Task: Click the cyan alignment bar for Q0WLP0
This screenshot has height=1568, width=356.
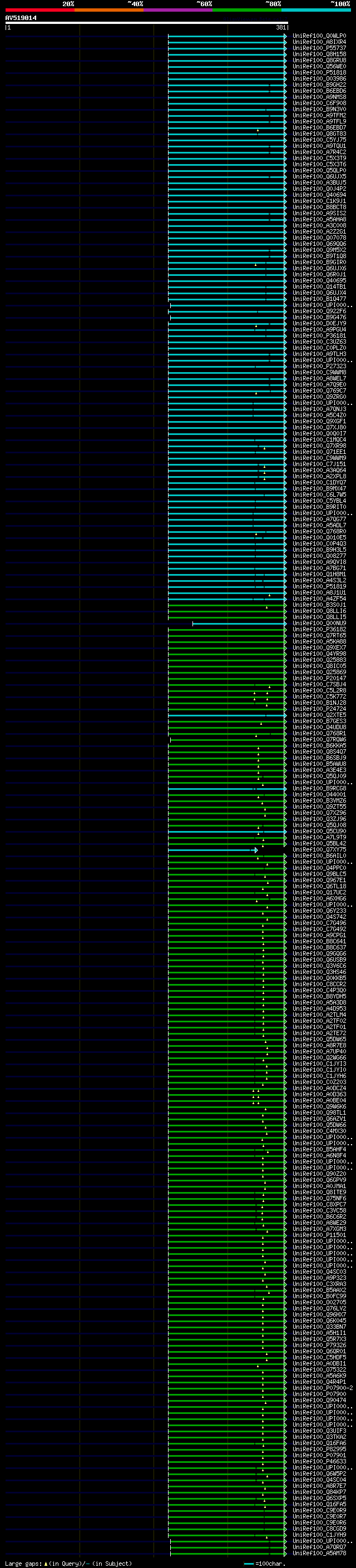Action: [x=228, y=36]
